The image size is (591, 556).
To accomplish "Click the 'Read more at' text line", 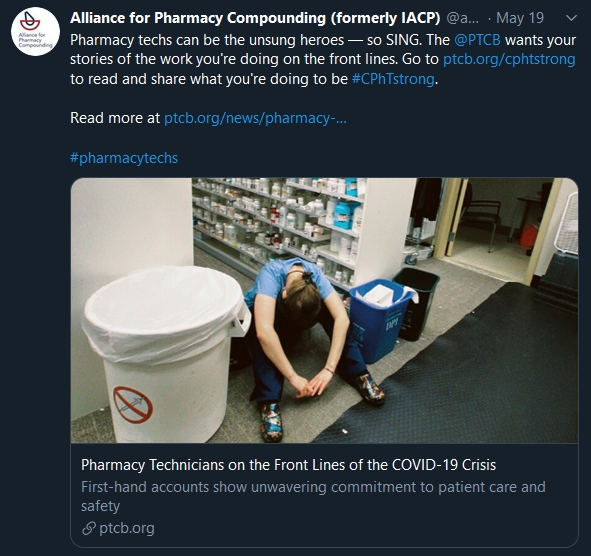I will click(115, 118).
